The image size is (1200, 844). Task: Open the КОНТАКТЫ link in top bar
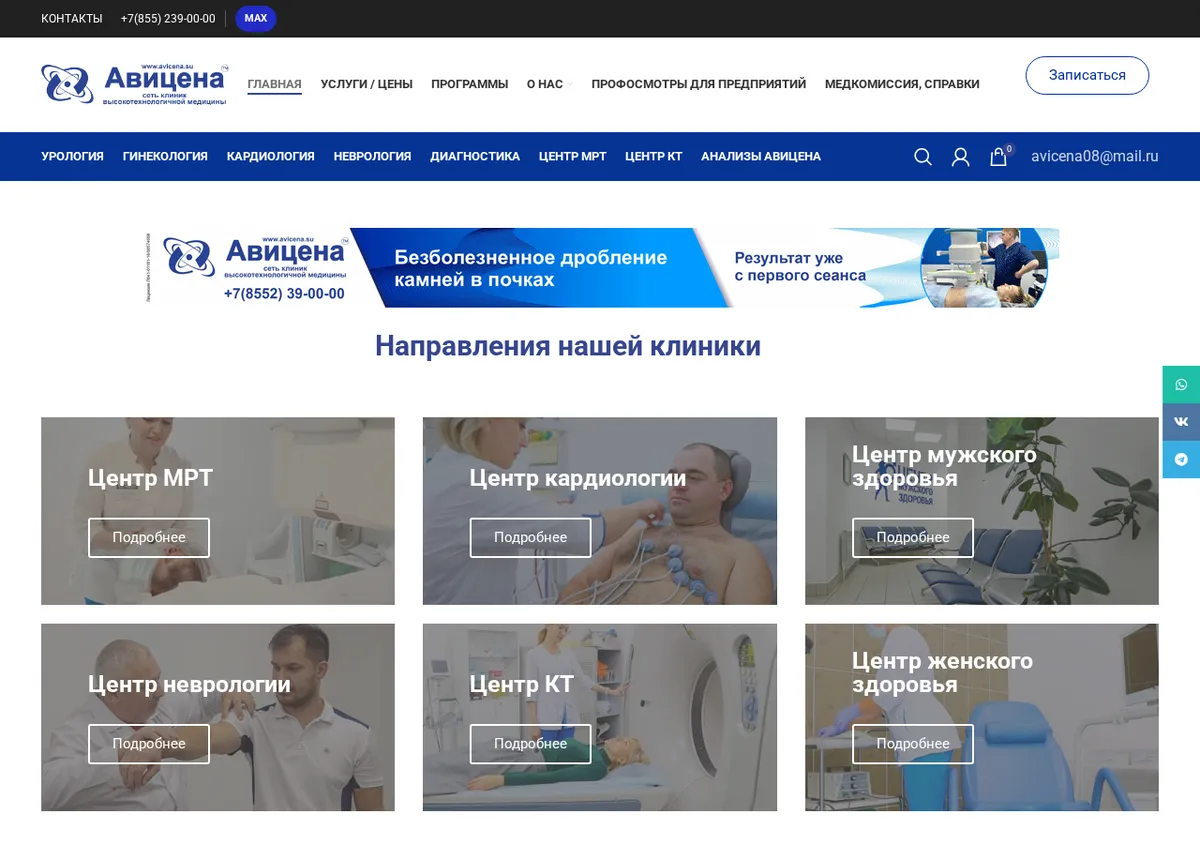(x=71, y=19)
